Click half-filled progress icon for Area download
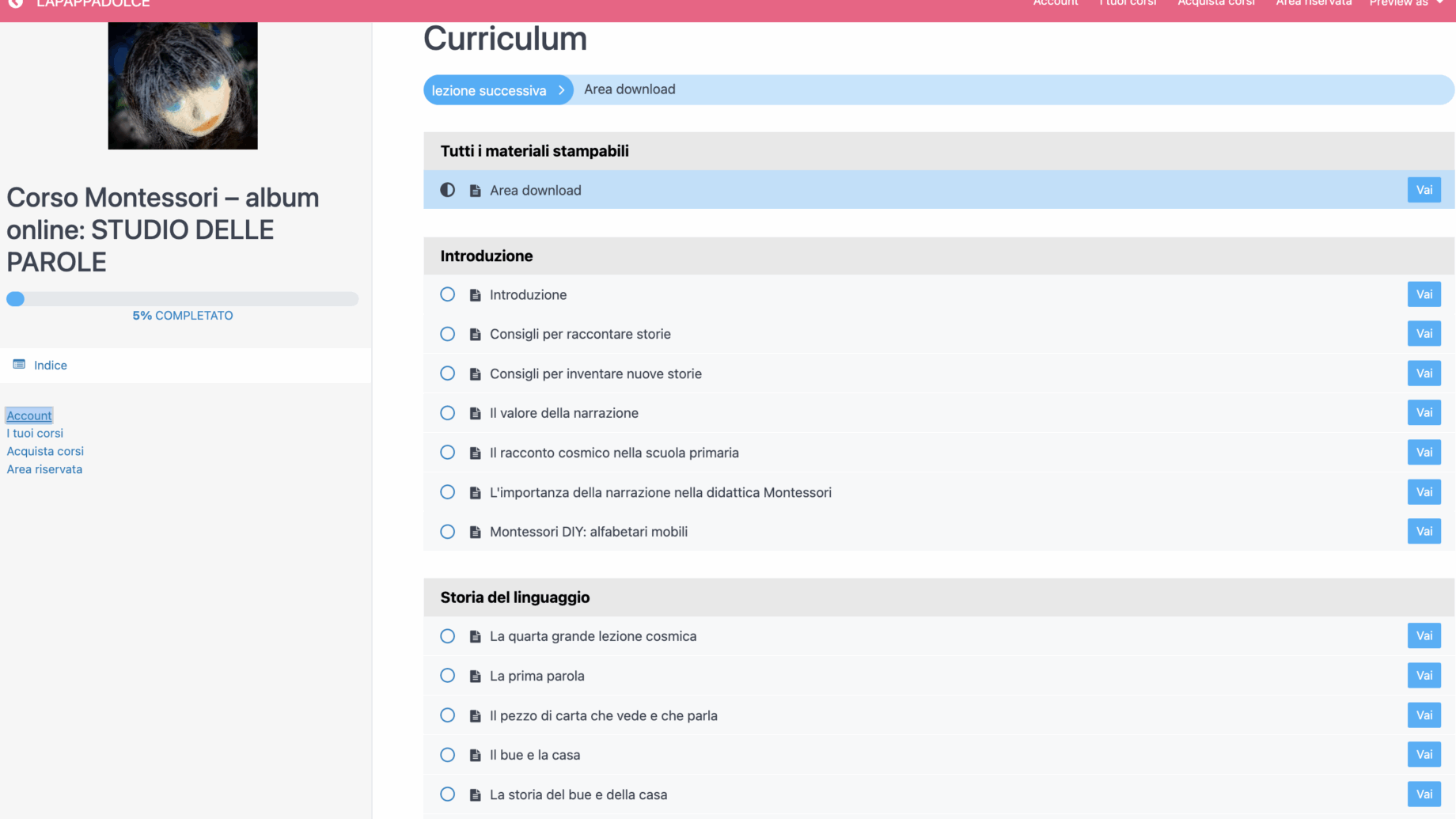The width and height of the screenshot is (1456, 819). coord(448,190)
